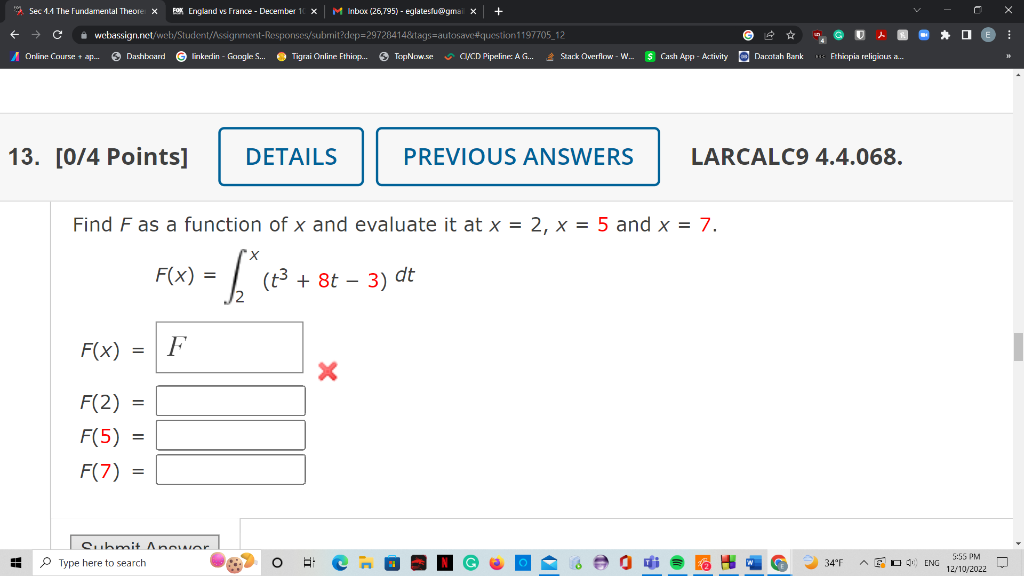Open Firefox from the taskbar
Viewport: 1024px width, 576px height.
(x=495, y=562)
